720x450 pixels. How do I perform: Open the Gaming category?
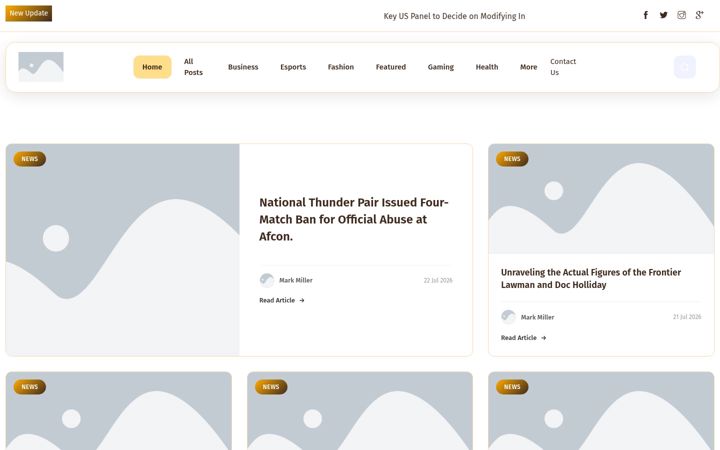pyautogui.click(x=441, y=67)
